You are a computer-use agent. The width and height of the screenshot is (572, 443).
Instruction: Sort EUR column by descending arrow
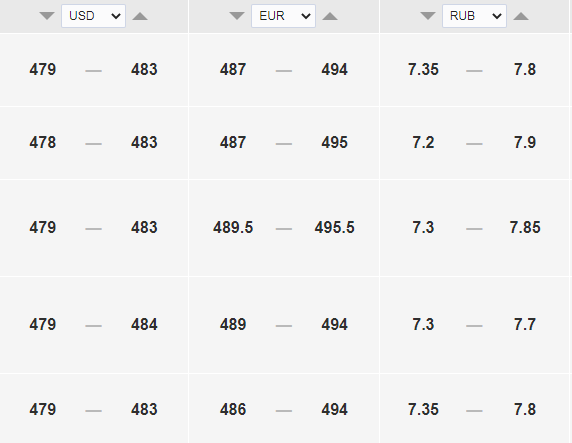point(237,16)
